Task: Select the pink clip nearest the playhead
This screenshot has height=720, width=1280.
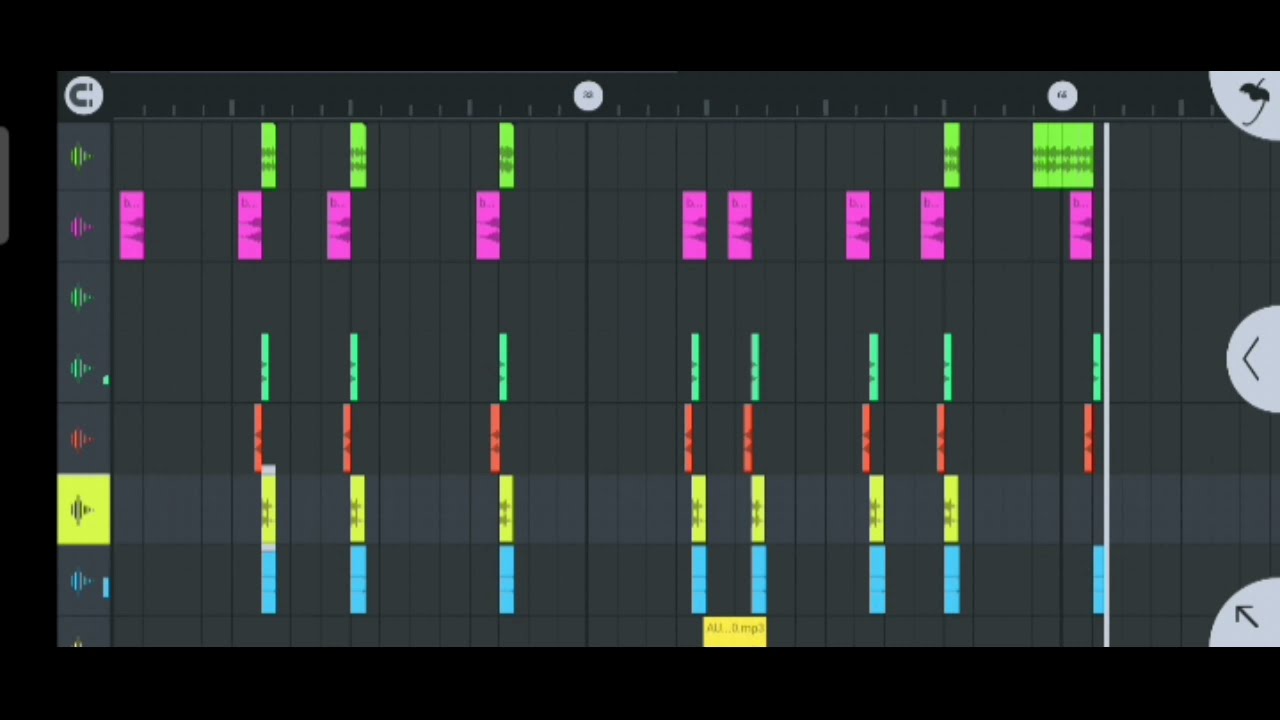Action: (1081, 227)
